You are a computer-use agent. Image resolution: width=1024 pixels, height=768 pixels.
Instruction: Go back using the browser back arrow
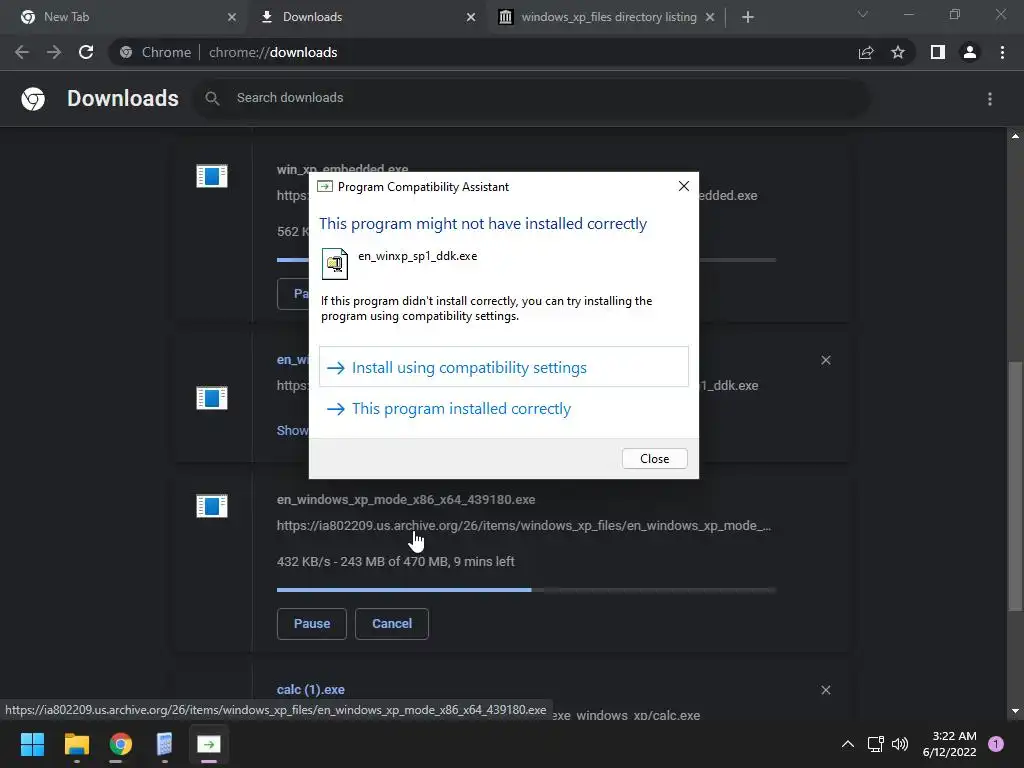(22, 52)
